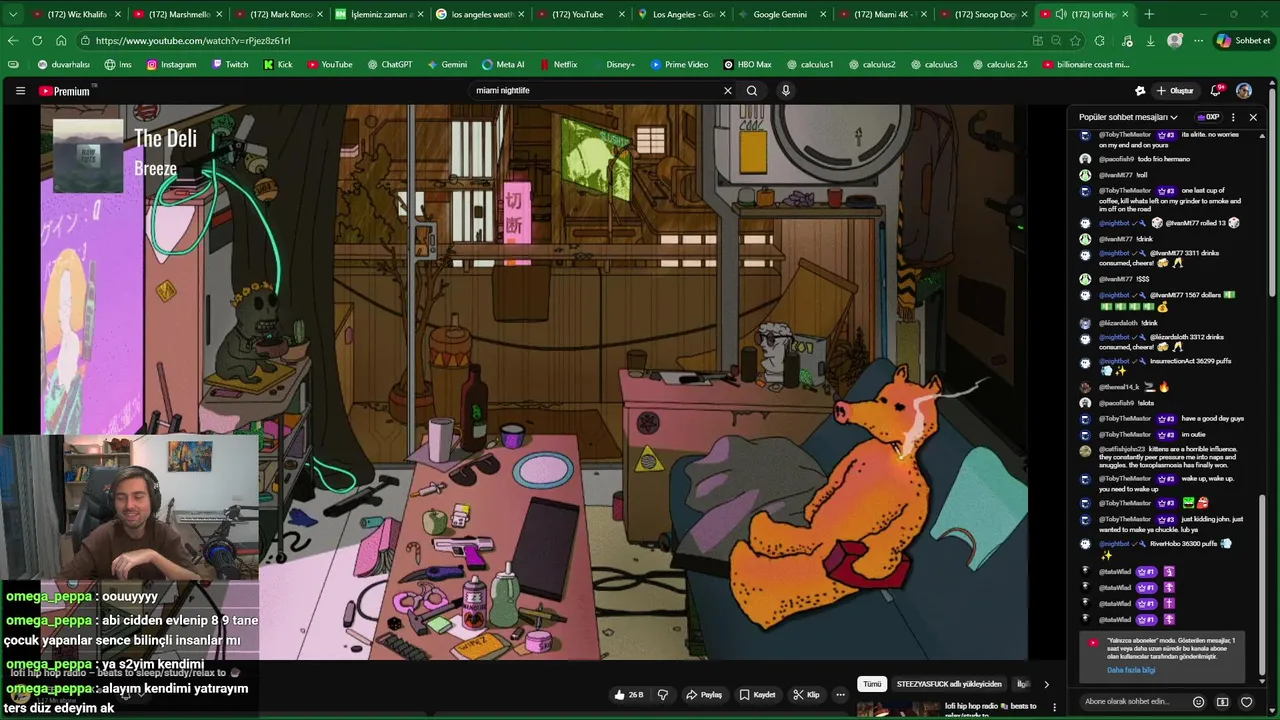Open browser extensions puzzle icon

(x=1100, y=41)
